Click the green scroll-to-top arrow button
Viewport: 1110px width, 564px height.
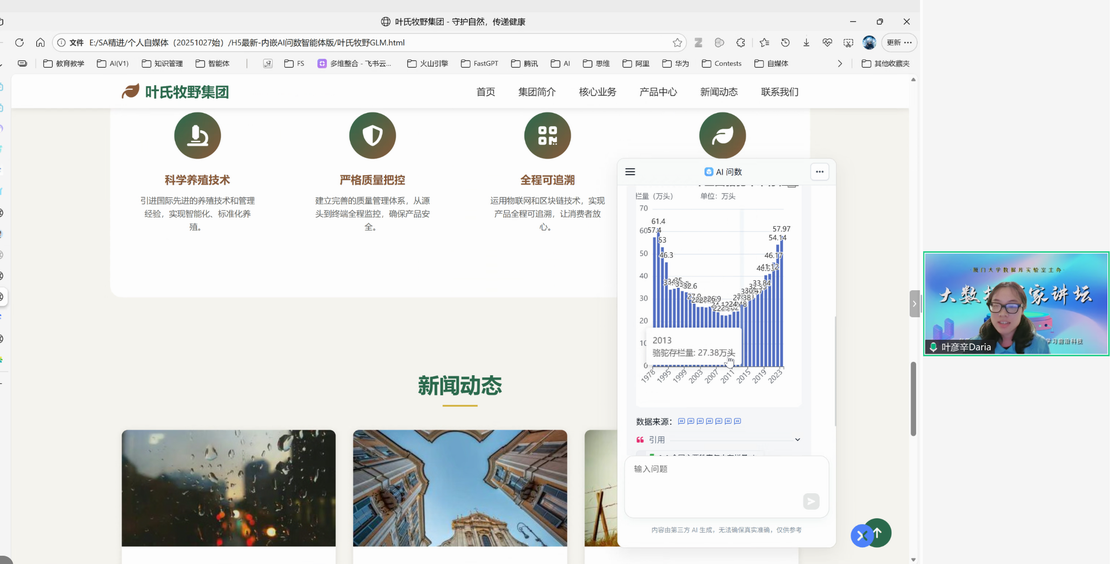877,533
